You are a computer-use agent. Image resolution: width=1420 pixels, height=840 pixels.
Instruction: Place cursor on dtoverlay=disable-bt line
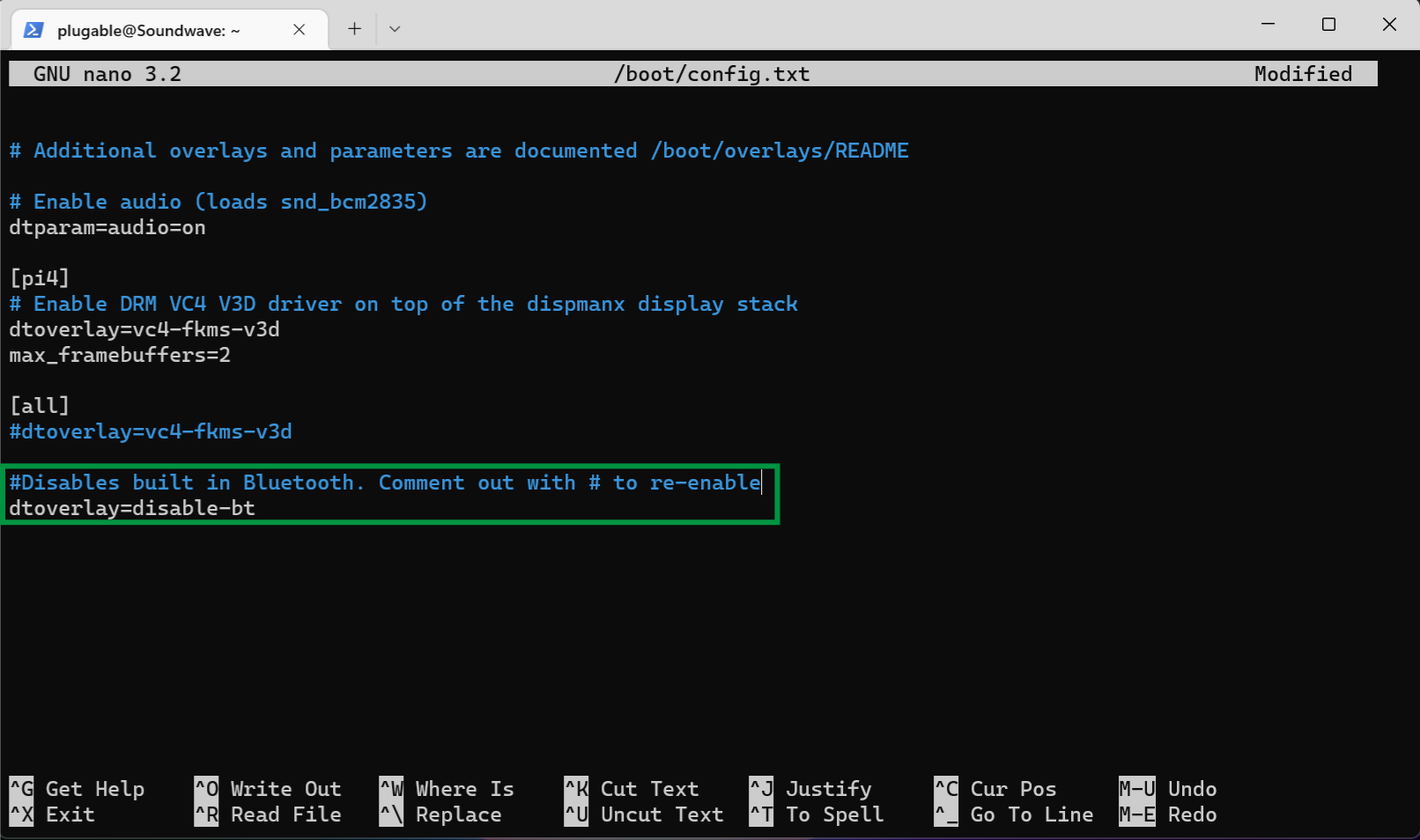[132, 508]
